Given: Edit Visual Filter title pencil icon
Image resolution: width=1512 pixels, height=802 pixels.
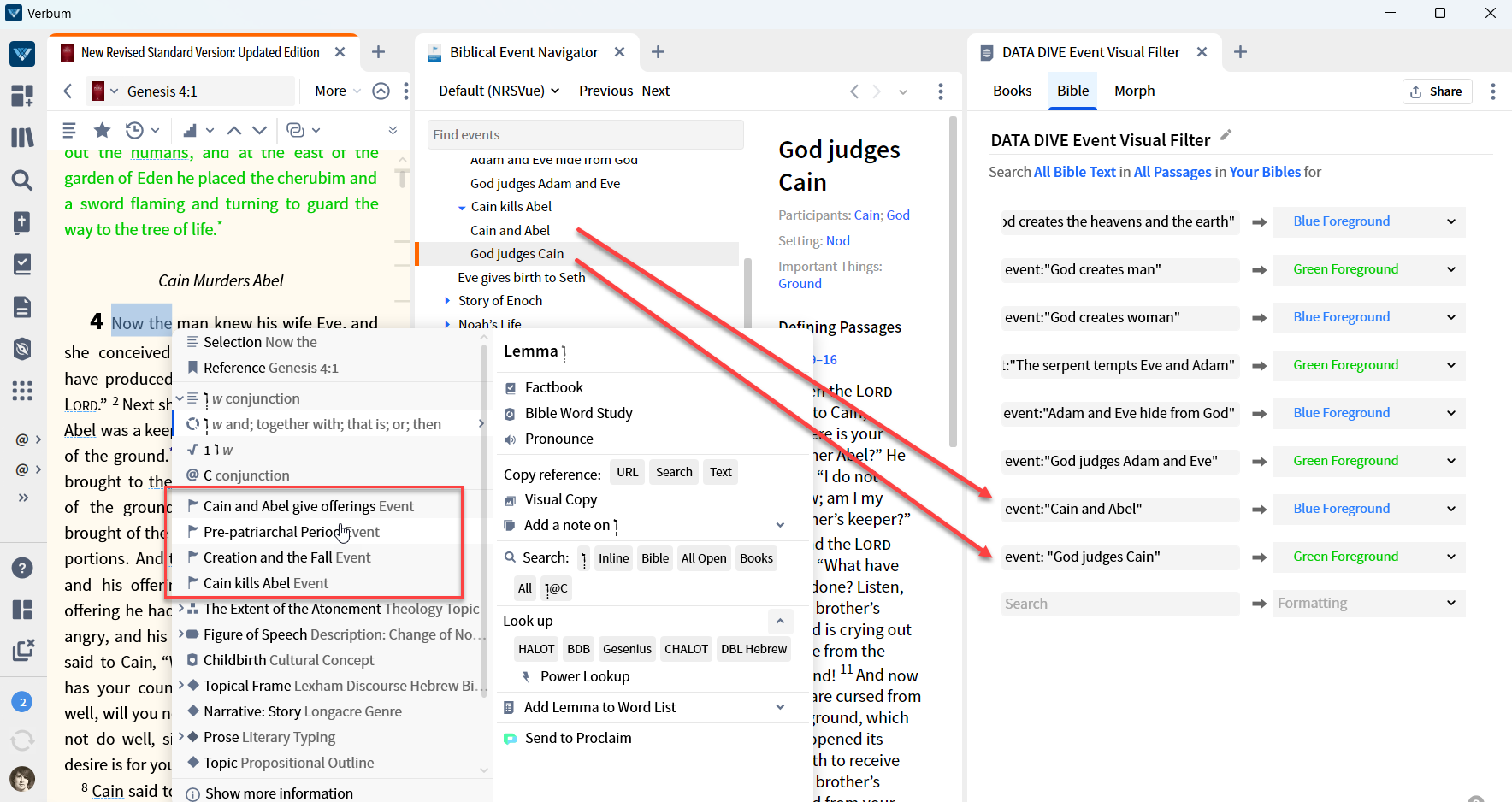Looking at the screenshot, I should (1226, 135).
